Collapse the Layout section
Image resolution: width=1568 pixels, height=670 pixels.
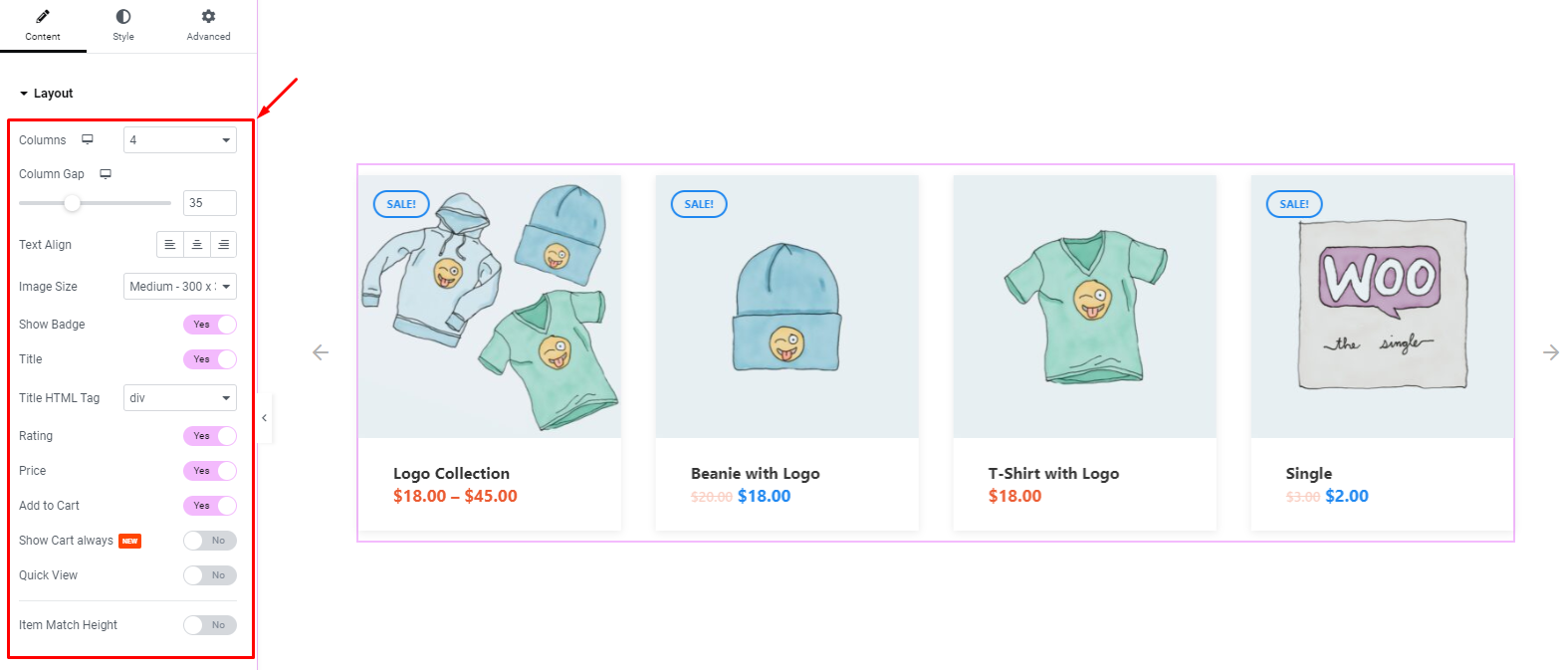(46, 94)
